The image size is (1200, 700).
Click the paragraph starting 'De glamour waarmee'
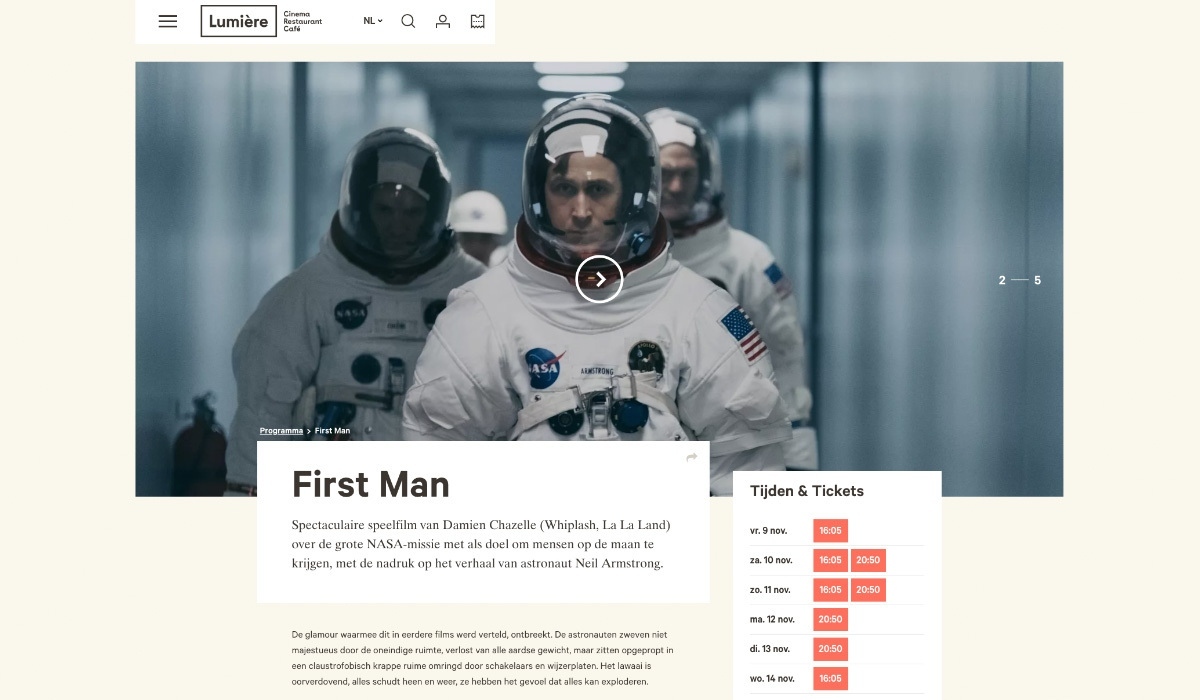[482, 658]
